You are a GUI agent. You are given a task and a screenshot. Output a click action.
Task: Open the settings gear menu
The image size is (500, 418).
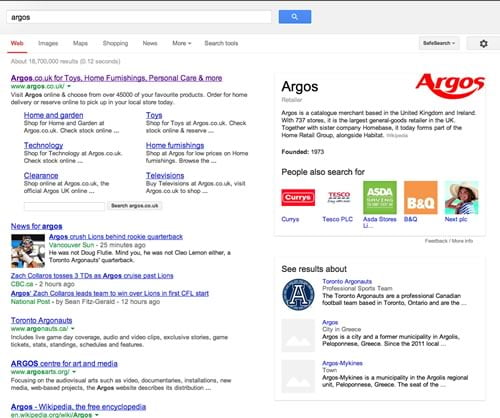pyautogui.click(x=483, y=43)
